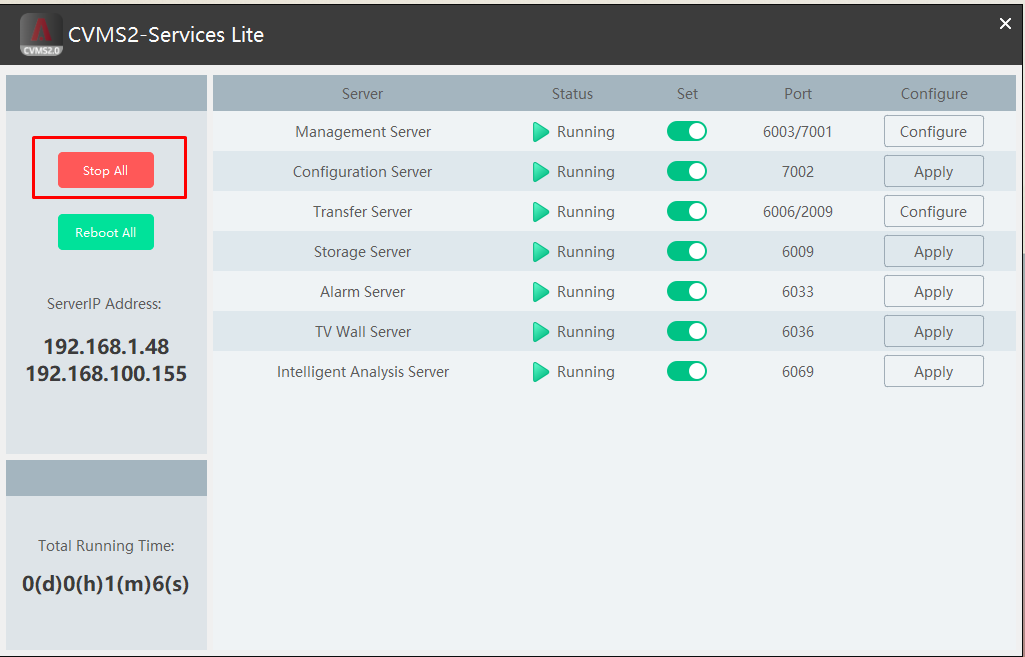Click the green play icon for TV Wall Server

(541, 331)
